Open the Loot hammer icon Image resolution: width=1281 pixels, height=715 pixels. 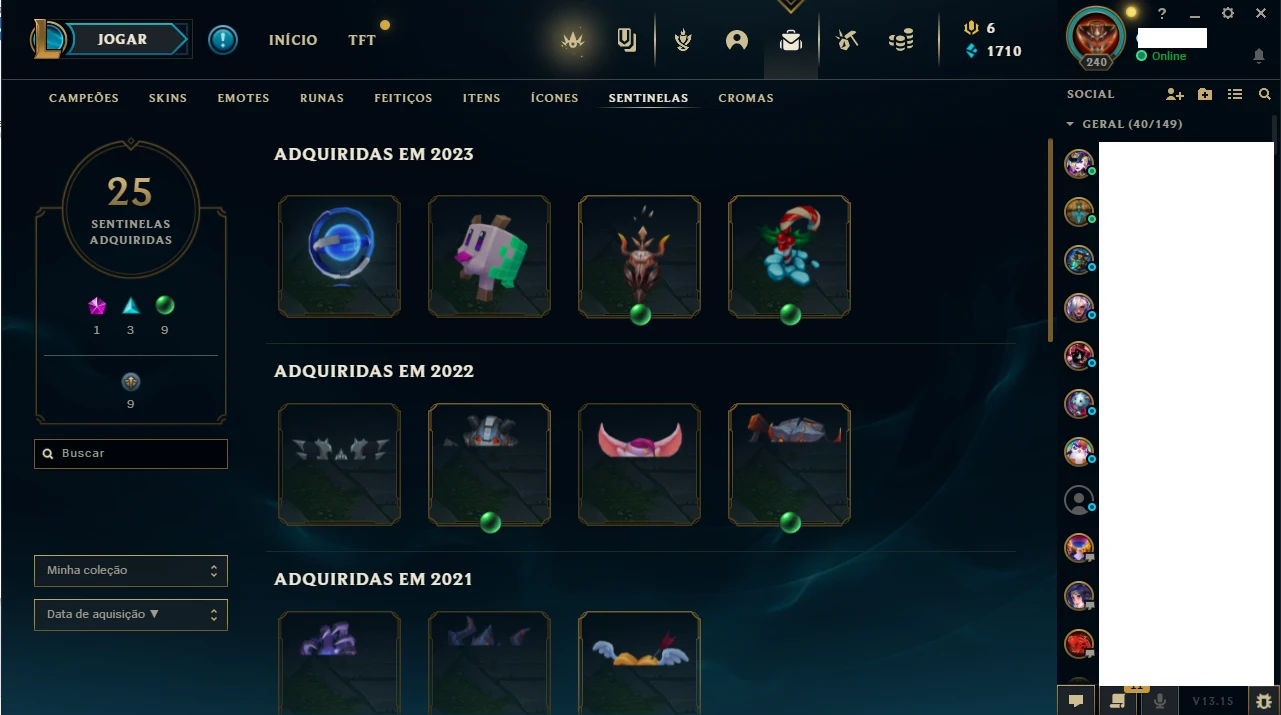[847, 41]
